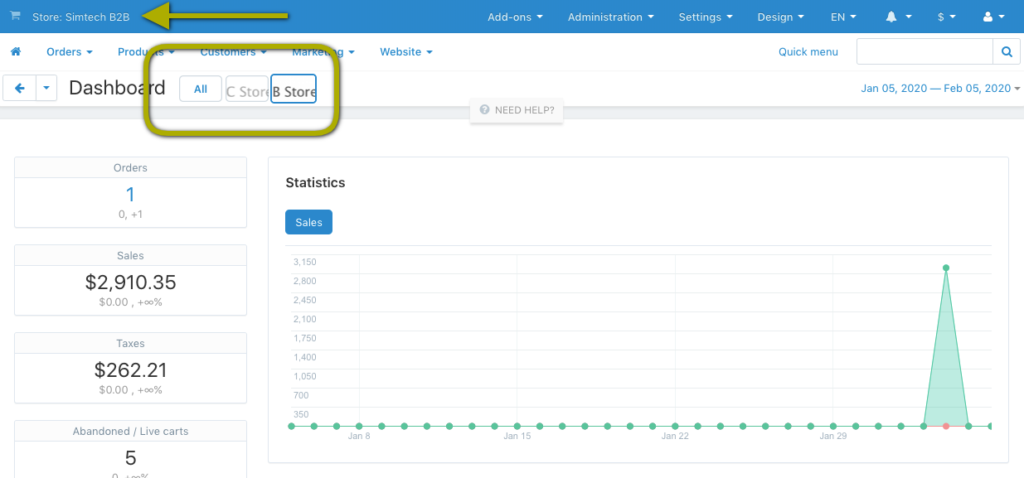The width and height of the screenshot is (1024, 478).
Task: Click the $2,910.35 sales value
Action: pos(131,282)
